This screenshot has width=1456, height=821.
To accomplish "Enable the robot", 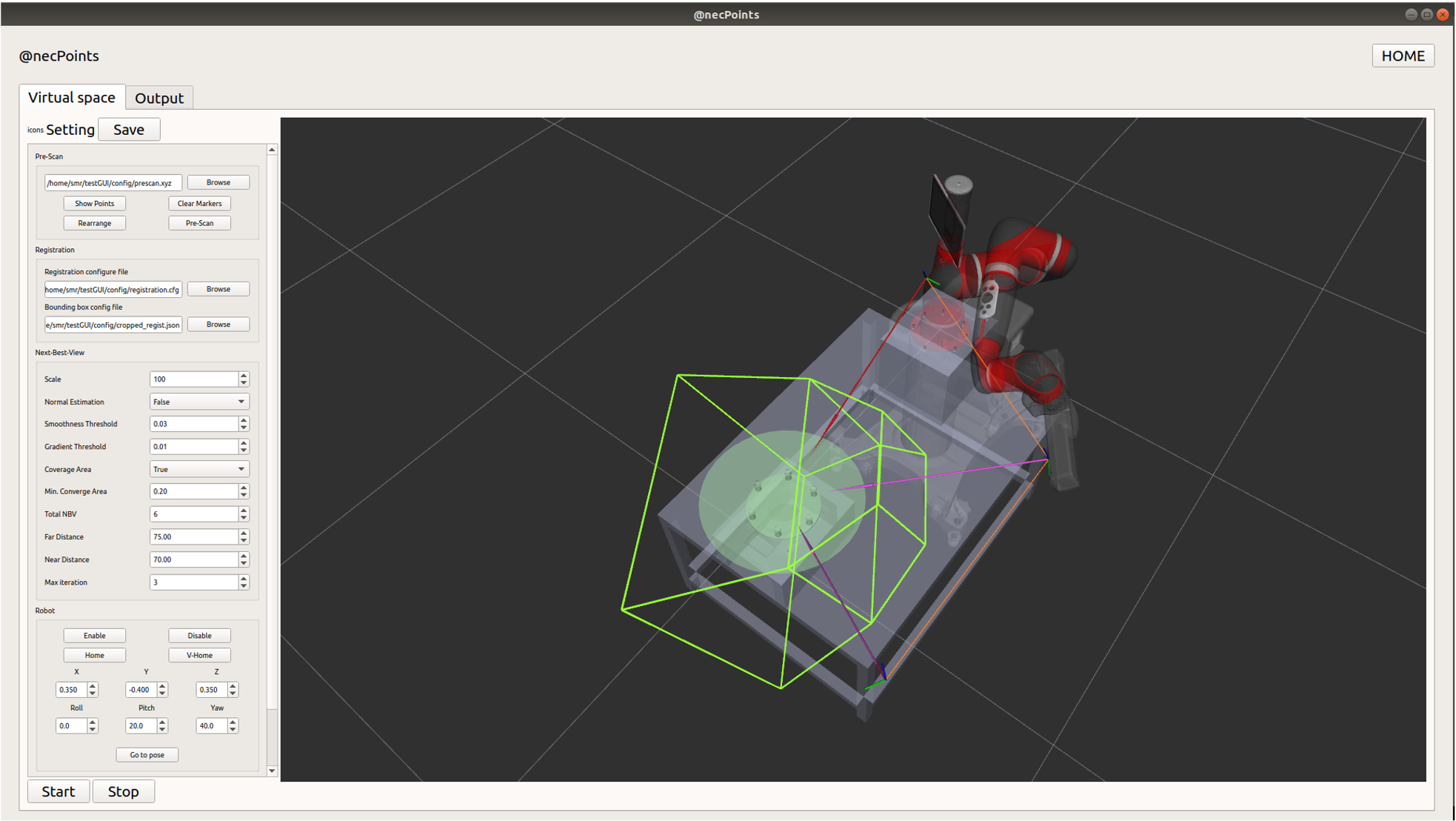I will [94, 635].
